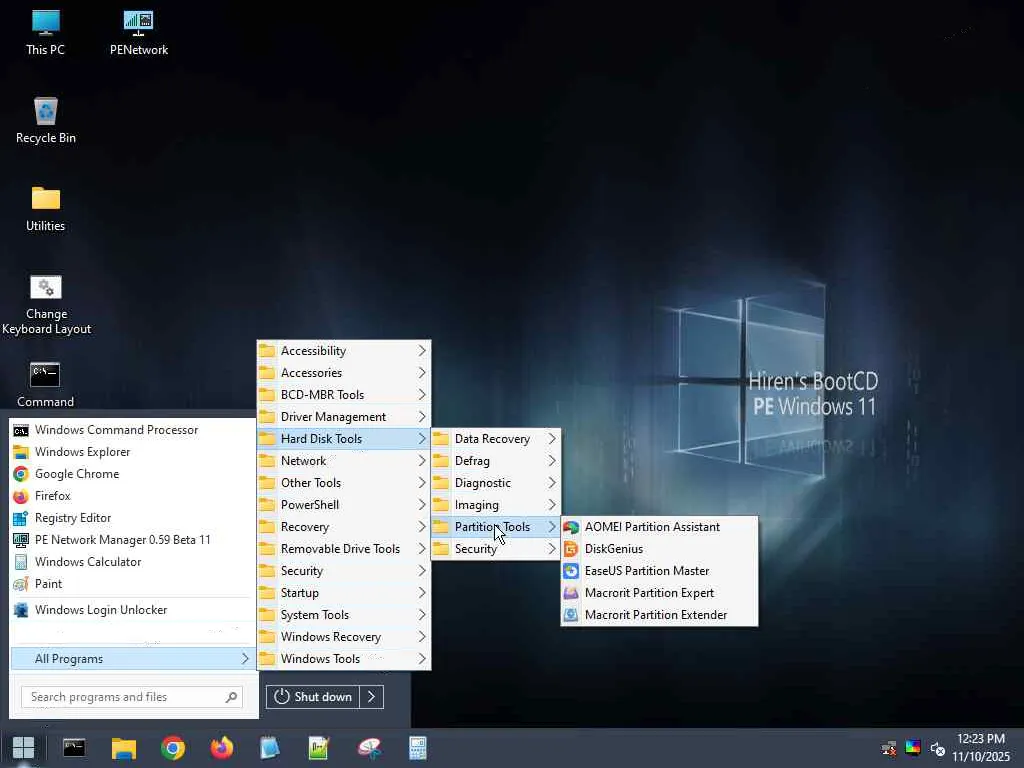Expand Windows Recovery submenu
This screenshot has height=768, width=1024.
344,637
